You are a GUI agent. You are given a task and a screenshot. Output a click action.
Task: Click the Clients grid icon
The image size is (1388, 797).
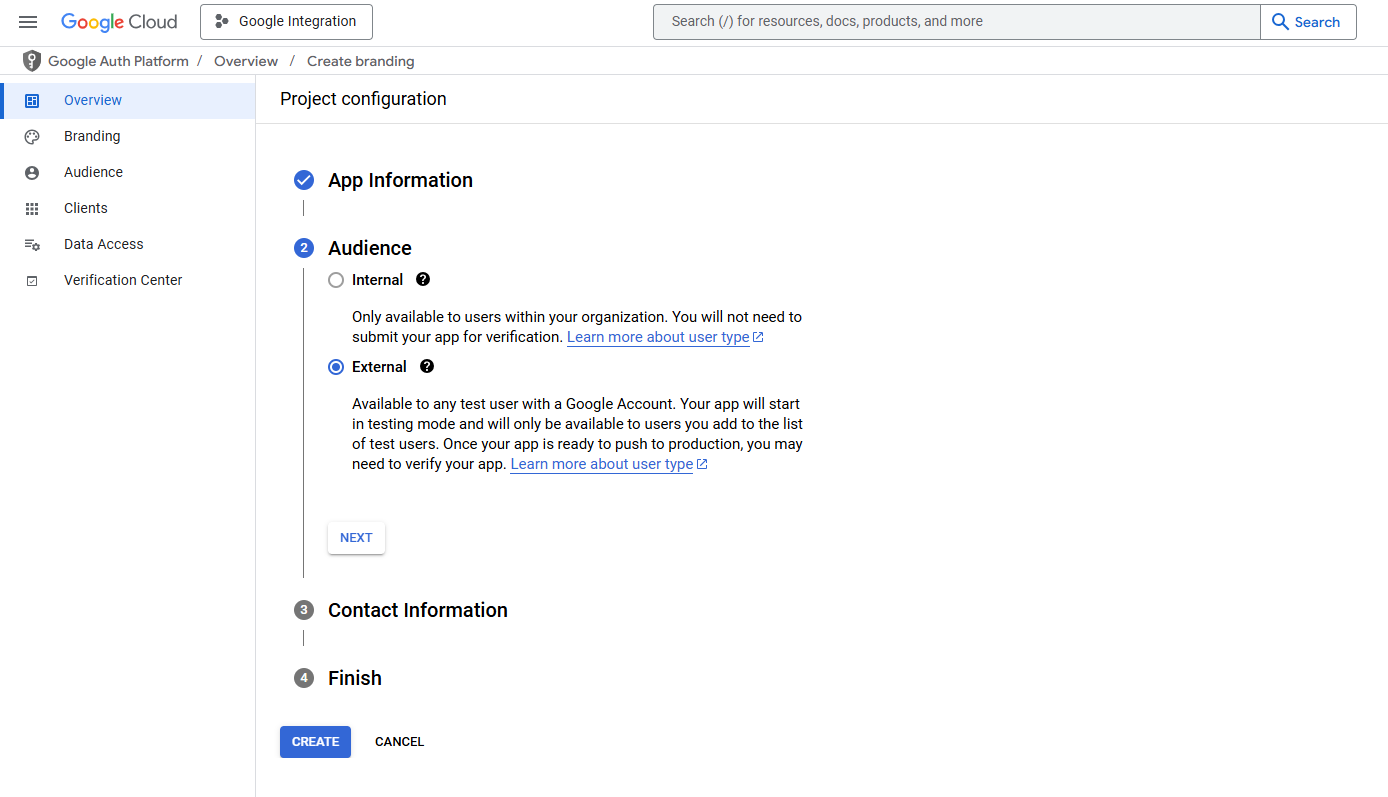[x=32, y=209]
